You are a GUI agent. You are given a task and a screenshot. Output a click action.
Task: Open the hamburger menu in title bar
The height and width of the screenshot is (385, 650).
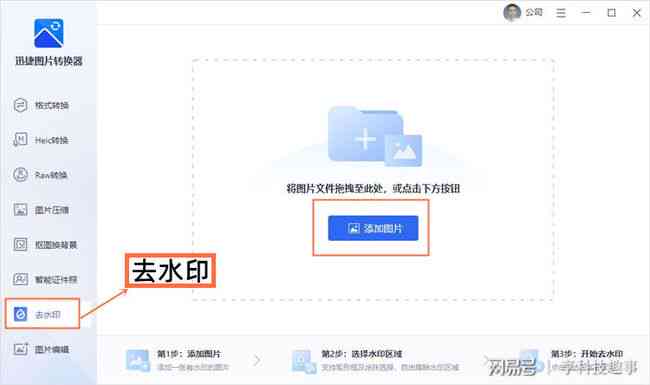coord(561,13)
